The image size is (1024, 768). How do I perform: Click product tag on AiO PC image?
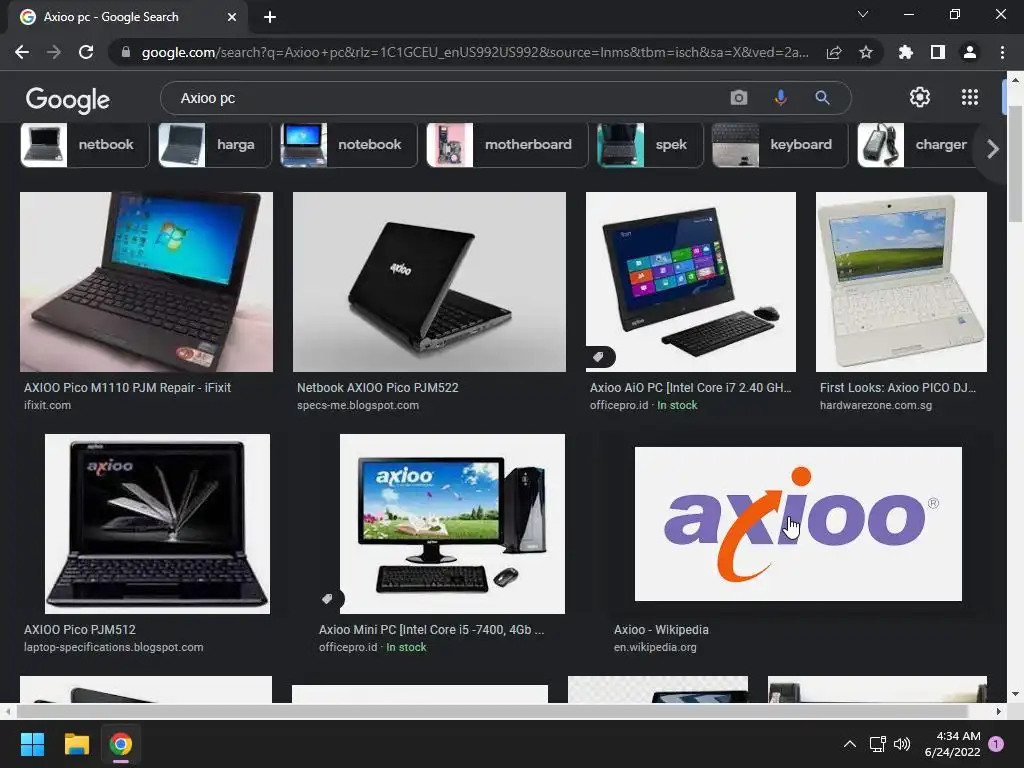[x=598, y=357]
